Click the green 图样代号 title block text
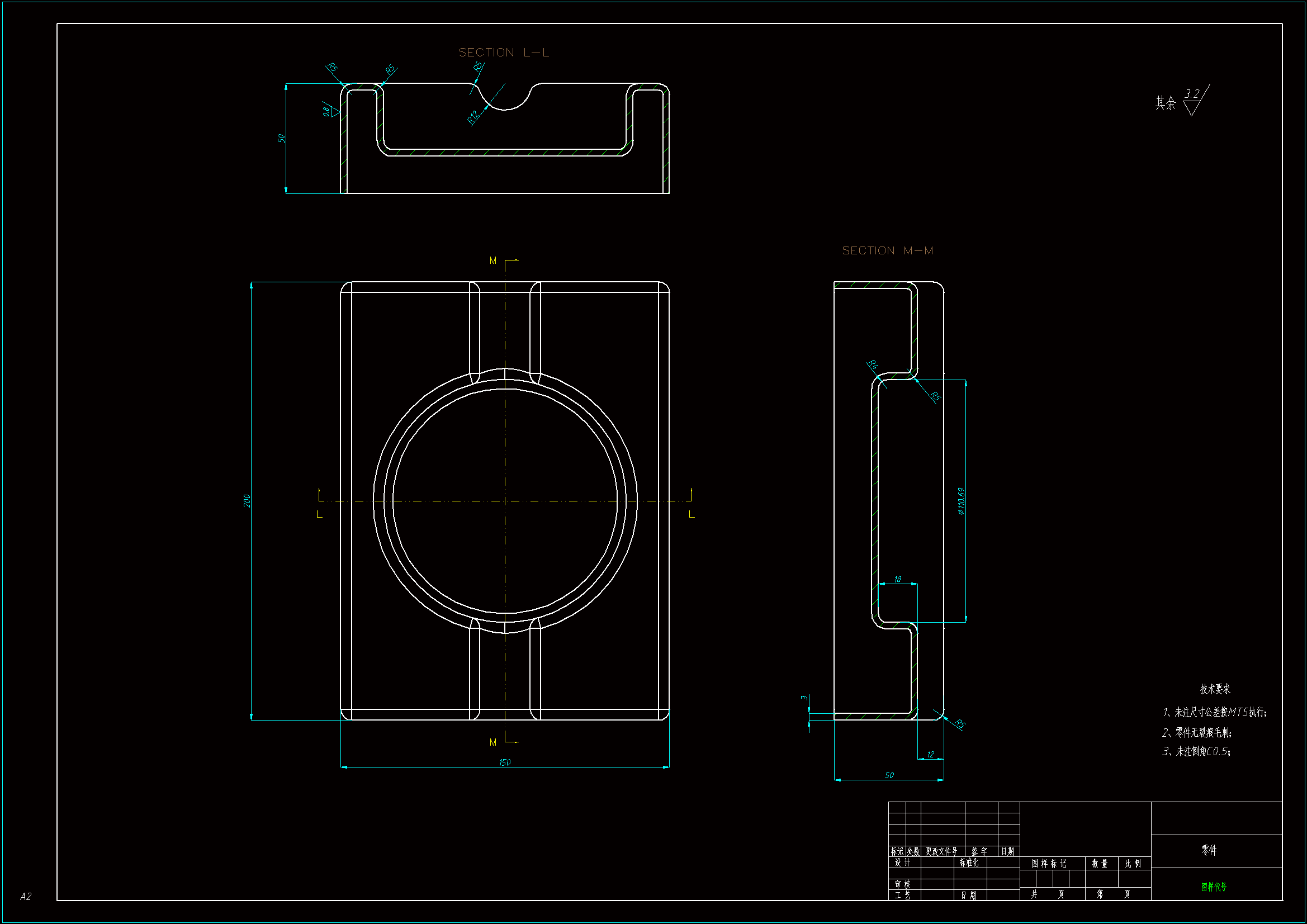The height and width of the screenshot is (924, 1307). 1214,887
